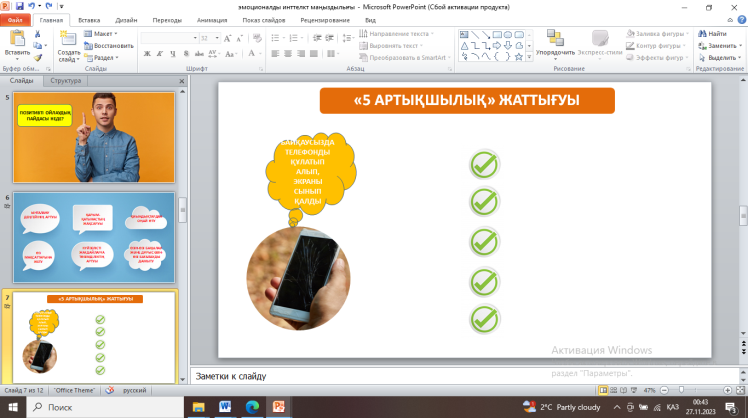Open the Макет layout dropdown
The width and height of the screenshot is (748, 418).
102,33
